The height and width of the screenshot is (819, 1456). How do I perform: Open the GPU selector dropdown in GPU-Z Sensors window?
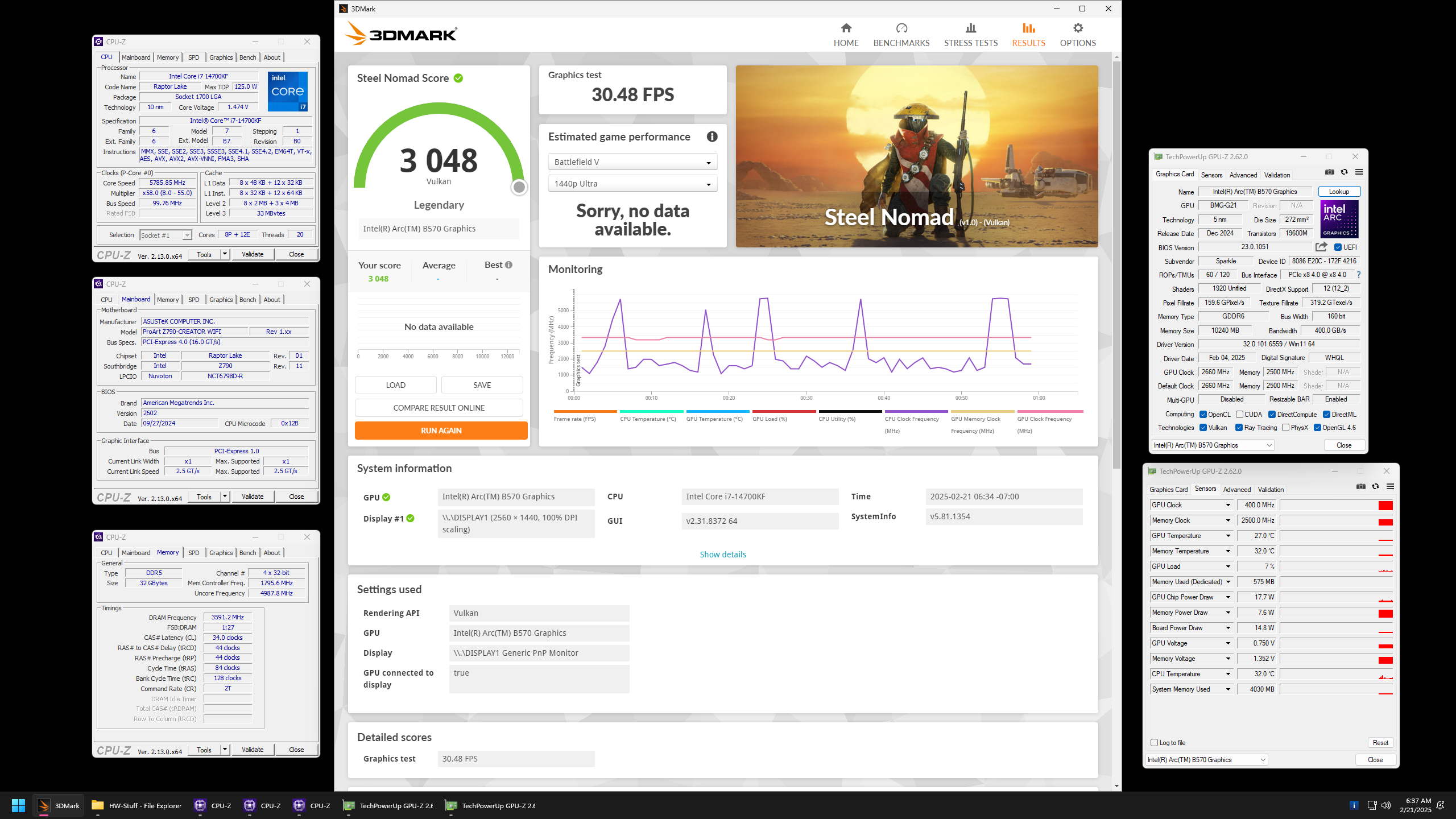tap(1206, 760)
